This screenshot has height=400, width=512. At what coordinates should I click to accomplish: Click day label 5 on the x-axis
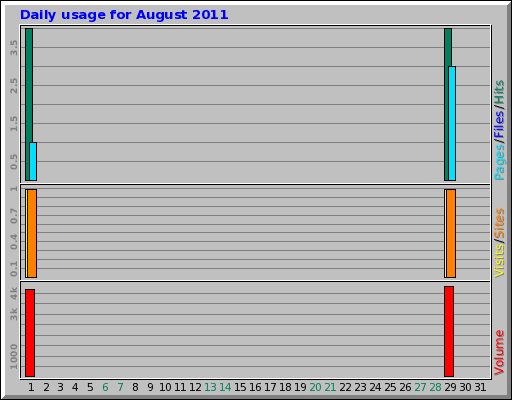90,387
